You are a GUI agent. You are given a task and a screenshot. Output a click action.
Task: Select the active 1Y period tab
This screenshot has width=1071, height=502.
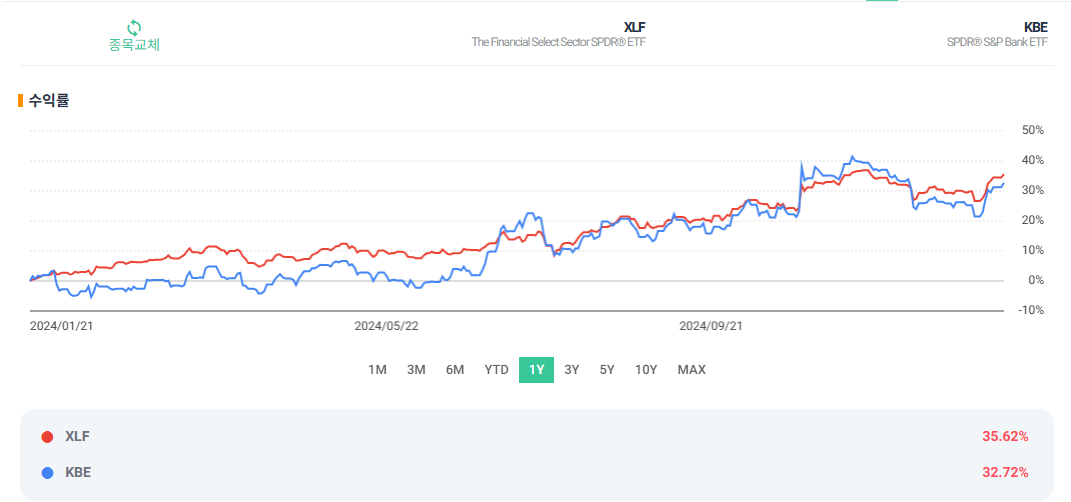[536, 370]
